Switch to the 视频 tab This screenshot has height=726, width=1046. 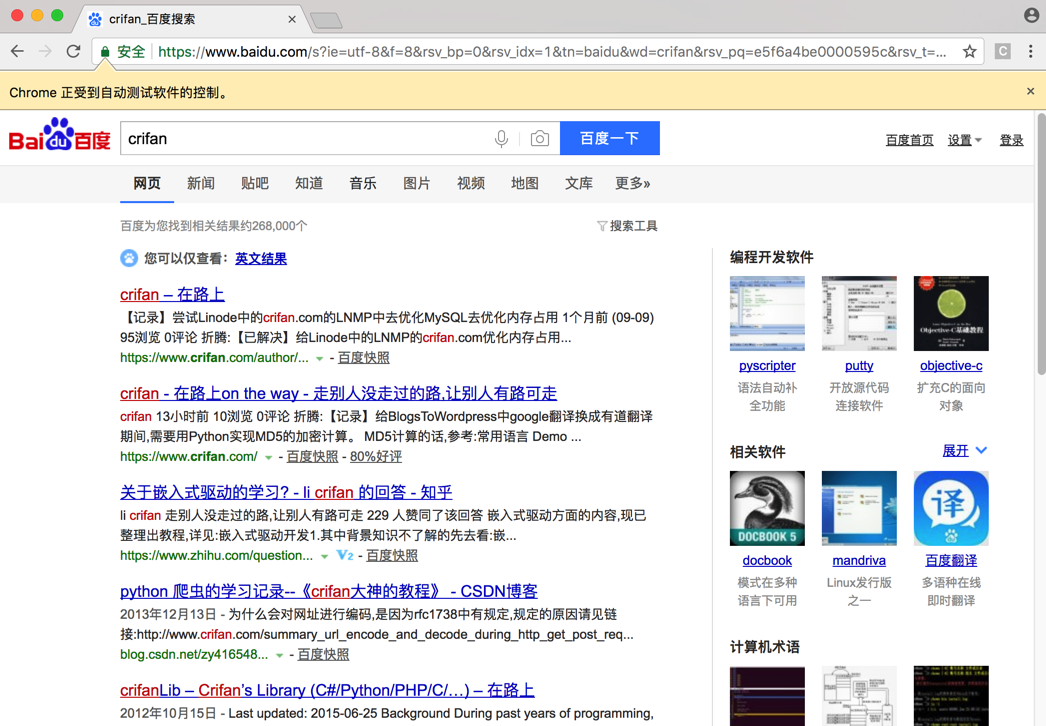(471, 184)
